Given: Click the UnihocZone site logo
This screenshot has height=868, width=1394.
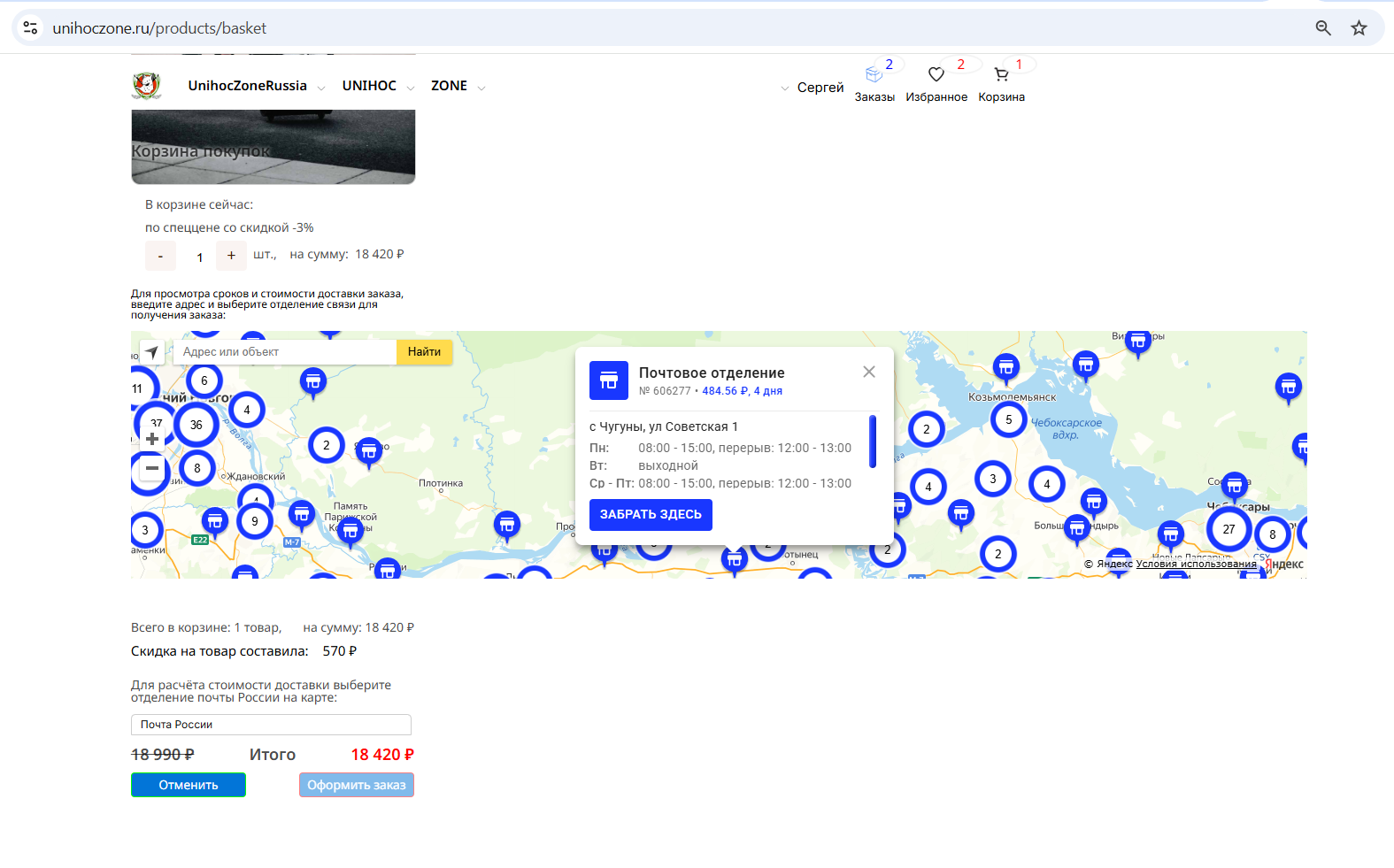Looking at the screenshot, I should point(146,86).
